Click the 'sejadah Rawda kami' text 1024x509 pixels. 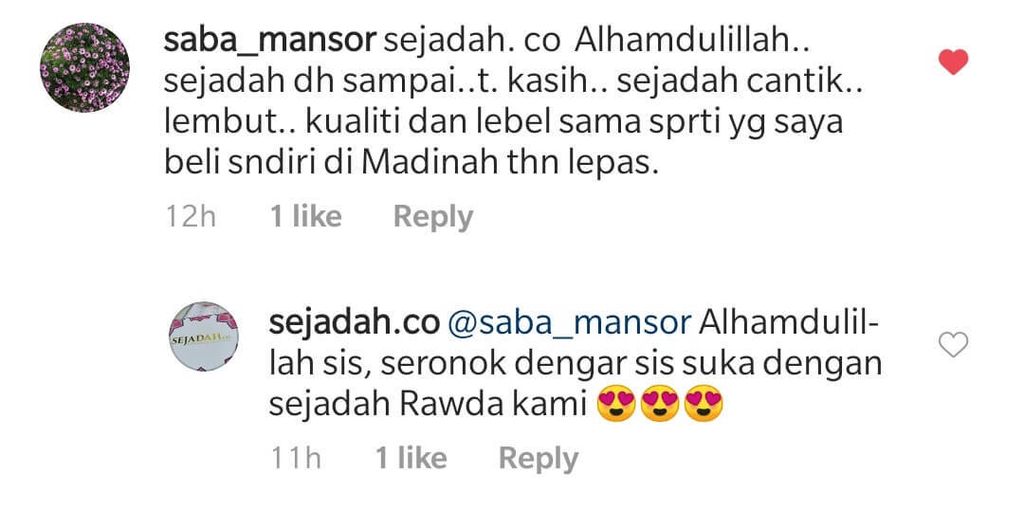tap(428, 406)
